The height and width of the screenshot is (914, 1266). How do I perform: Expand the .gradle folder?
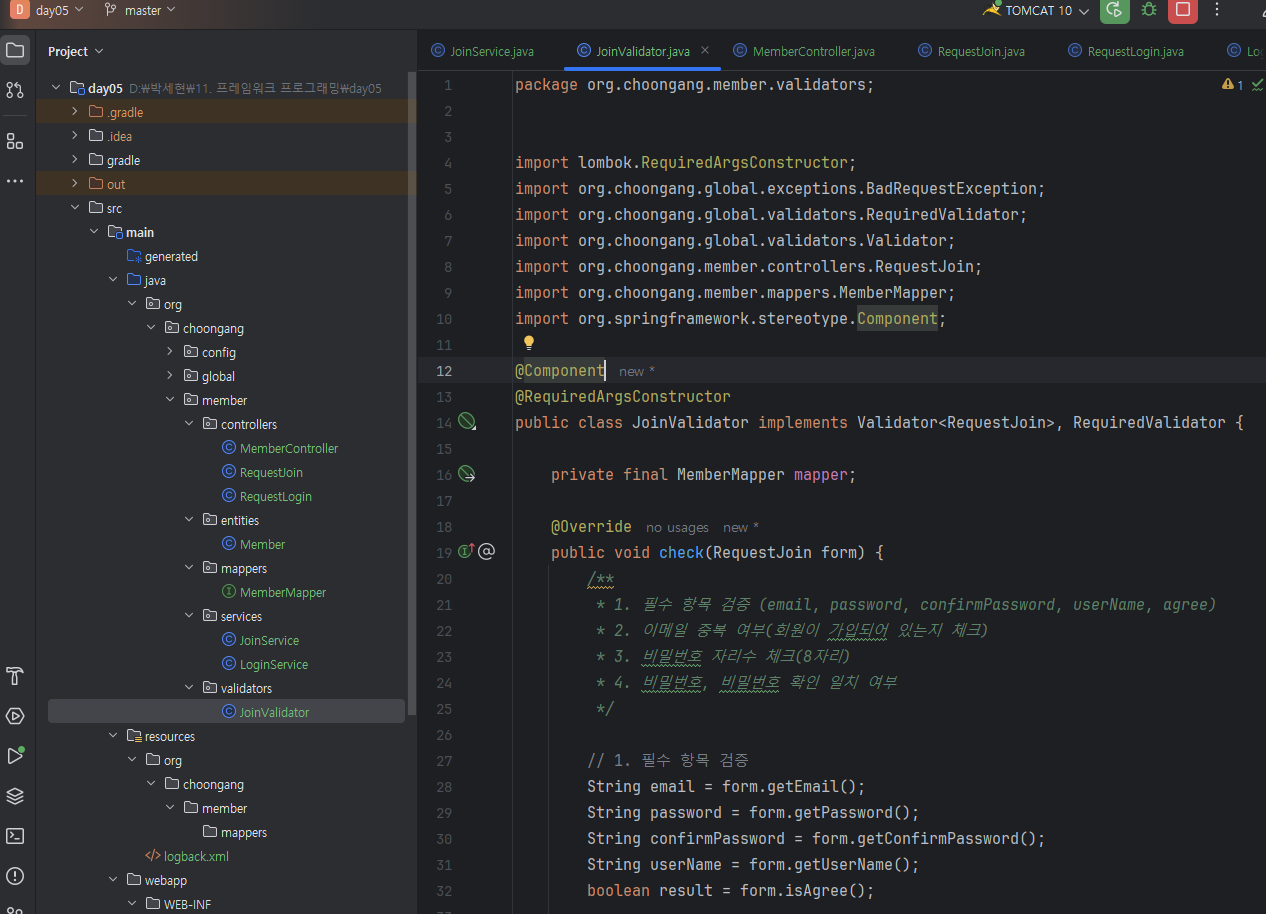pos(74,112)
